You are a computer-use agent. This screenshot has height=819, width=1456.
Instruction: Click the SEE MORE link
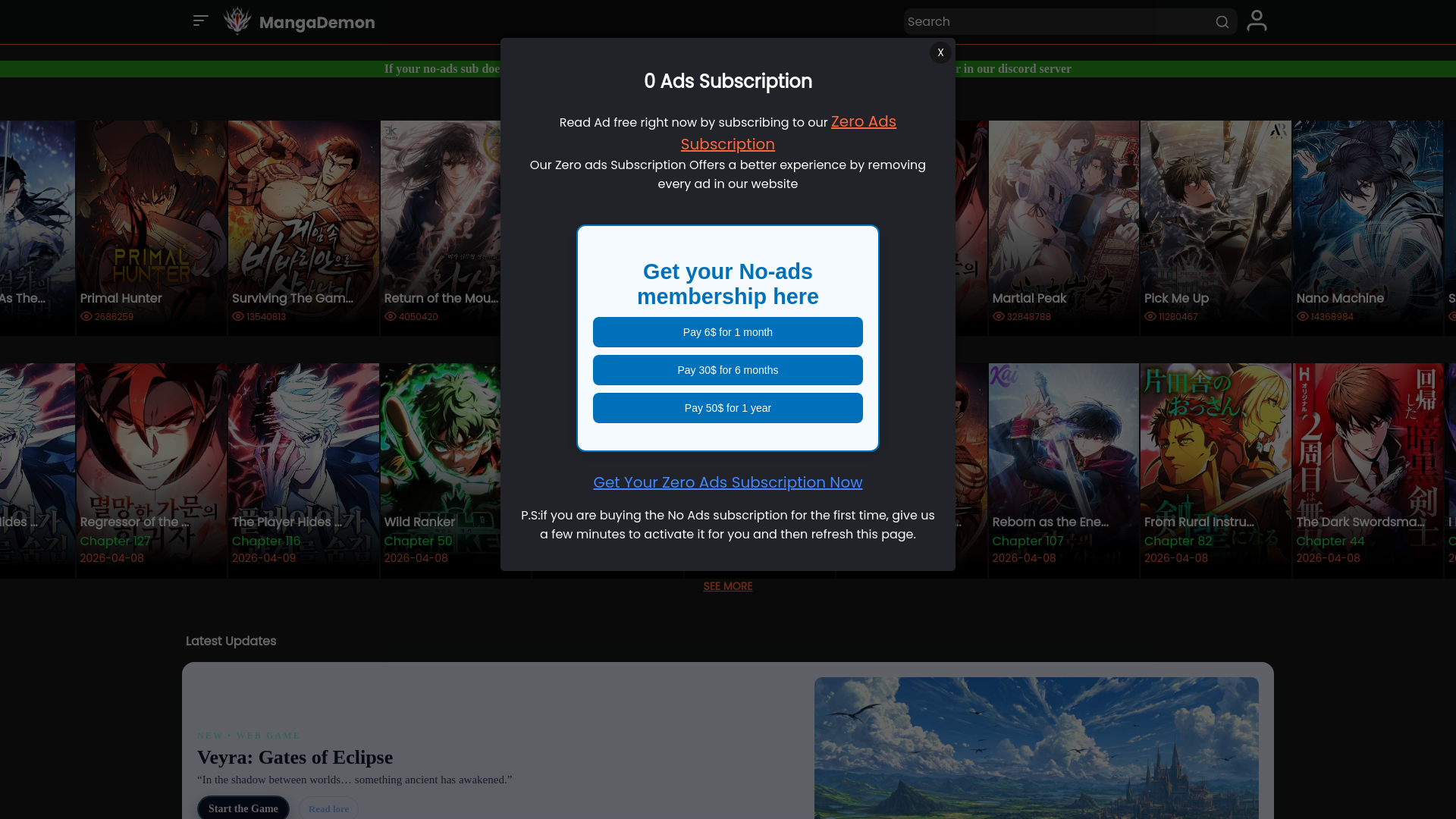(728, 586)
